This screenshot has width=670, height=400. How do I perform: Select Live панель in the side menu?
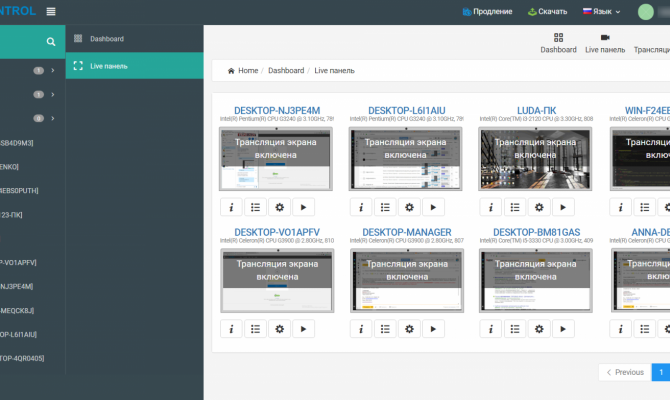[x=134, y=66]
